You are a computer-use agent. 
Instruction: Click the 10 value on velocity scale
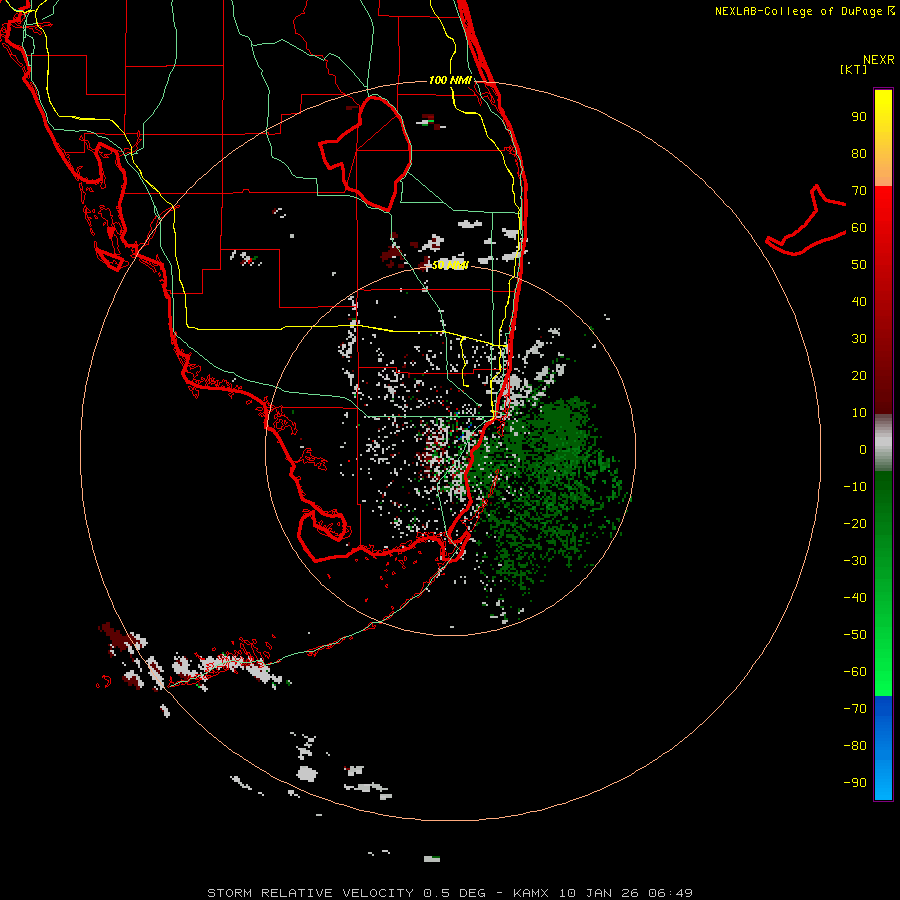coord(859,413)
